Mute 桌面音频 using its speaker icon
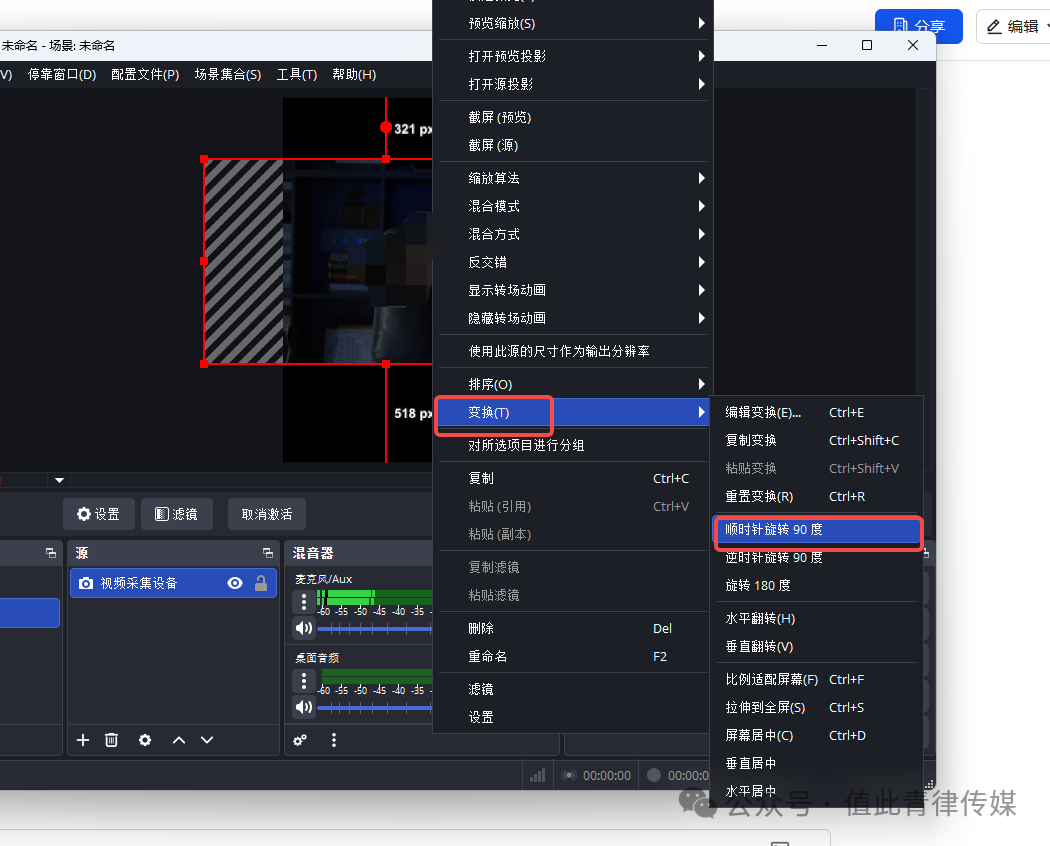 pos(305,707)
